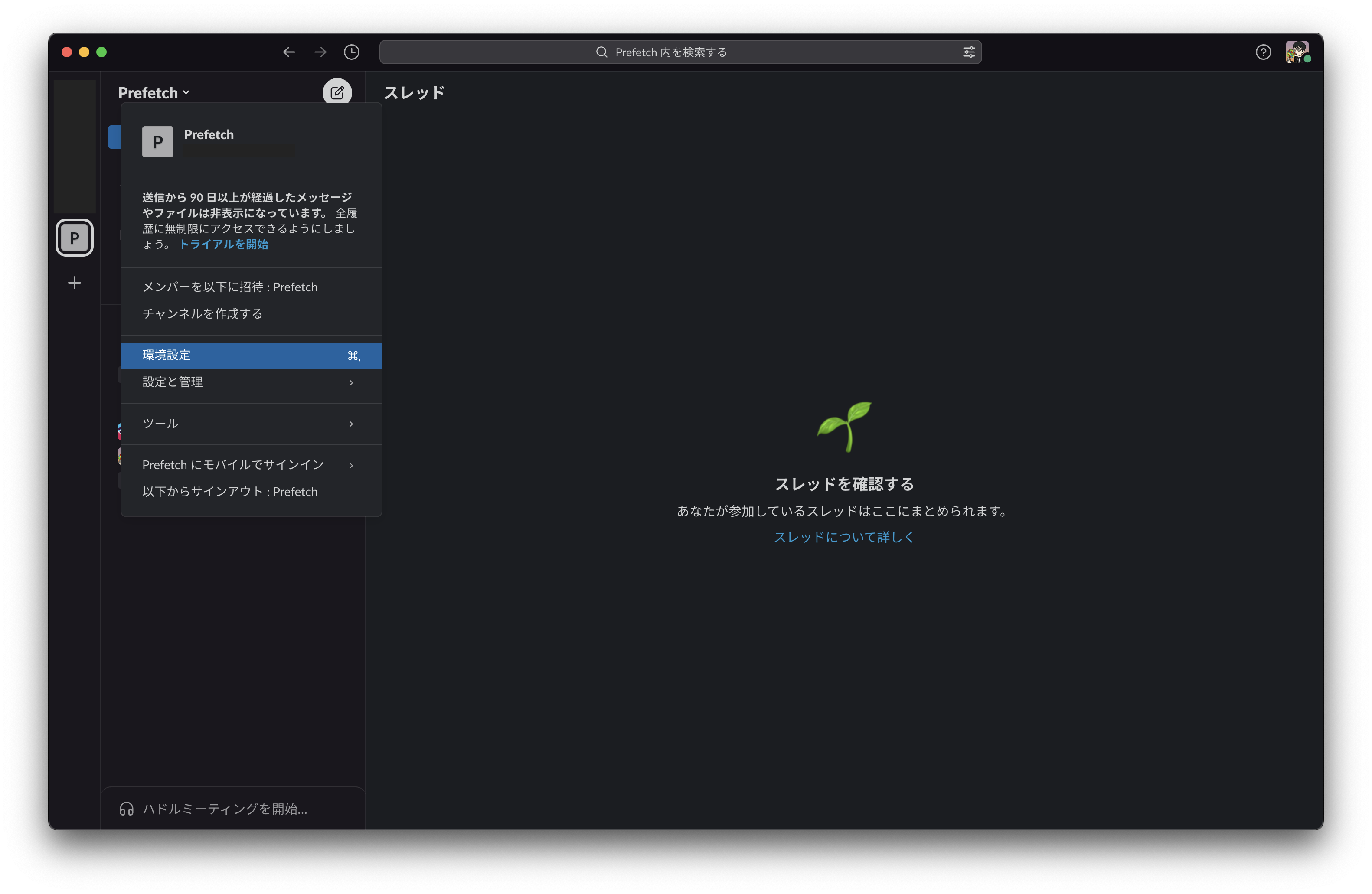Open search filter sliders icon

(x=968, y=52)
